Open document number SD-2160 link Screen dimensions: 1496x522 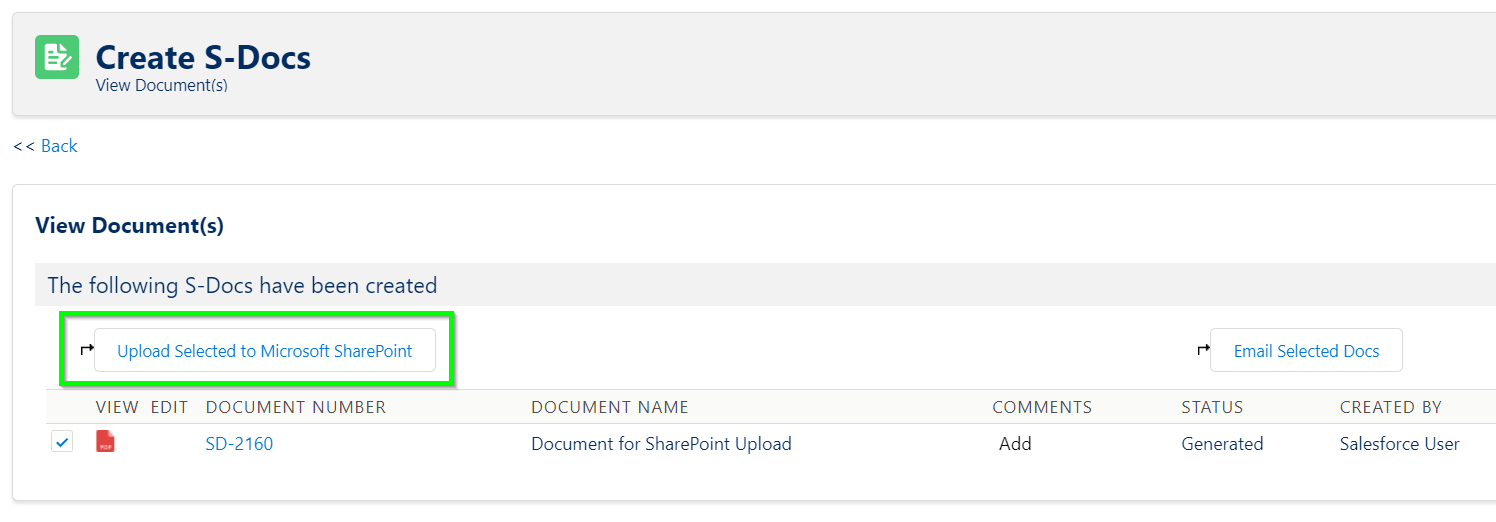(x=239, y=443)
